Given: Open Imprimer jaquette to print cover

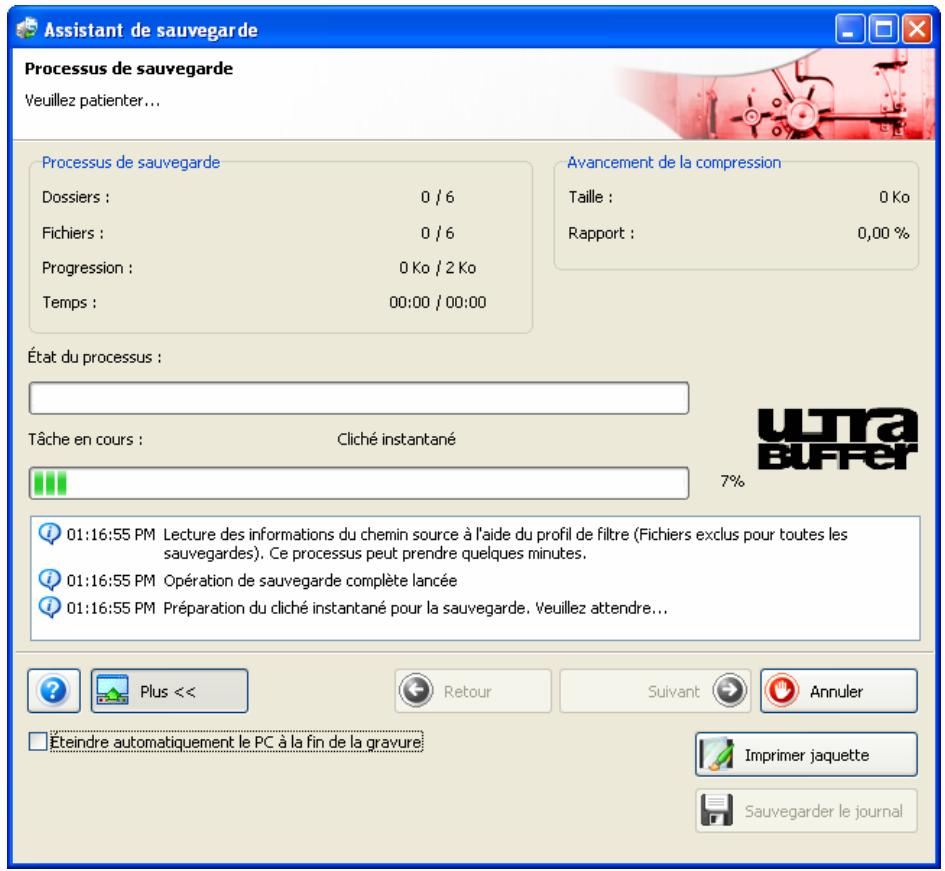Looking at the screenshot, I should [806, 755].
